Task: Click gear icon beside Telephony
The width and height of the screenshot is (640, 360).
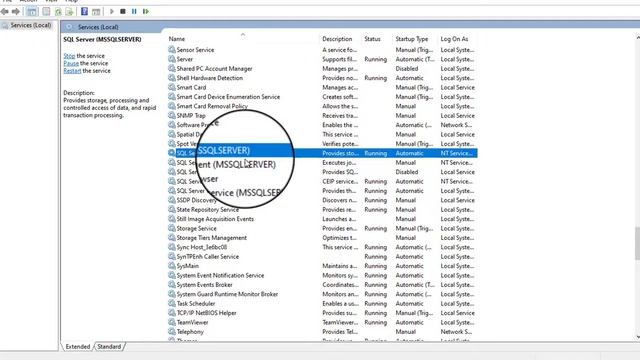Action: click(172, 331)
